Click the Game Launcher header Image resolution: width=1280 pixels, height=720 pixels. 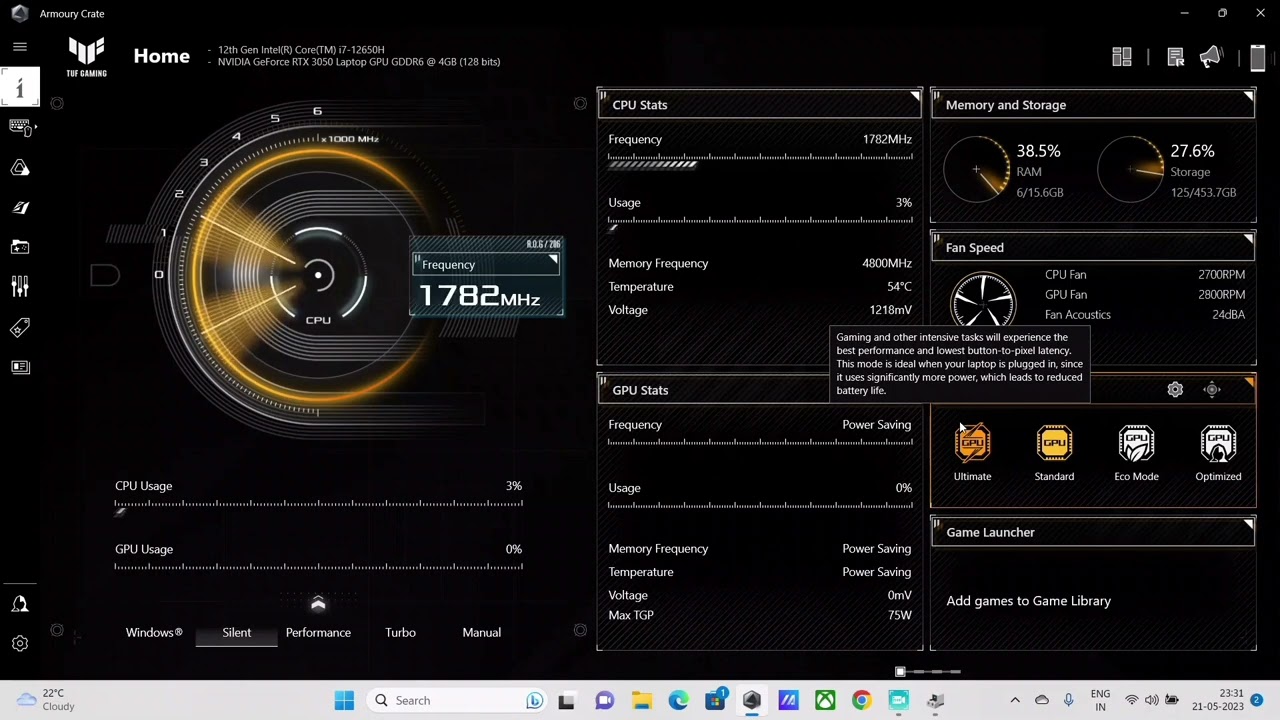1093,532
